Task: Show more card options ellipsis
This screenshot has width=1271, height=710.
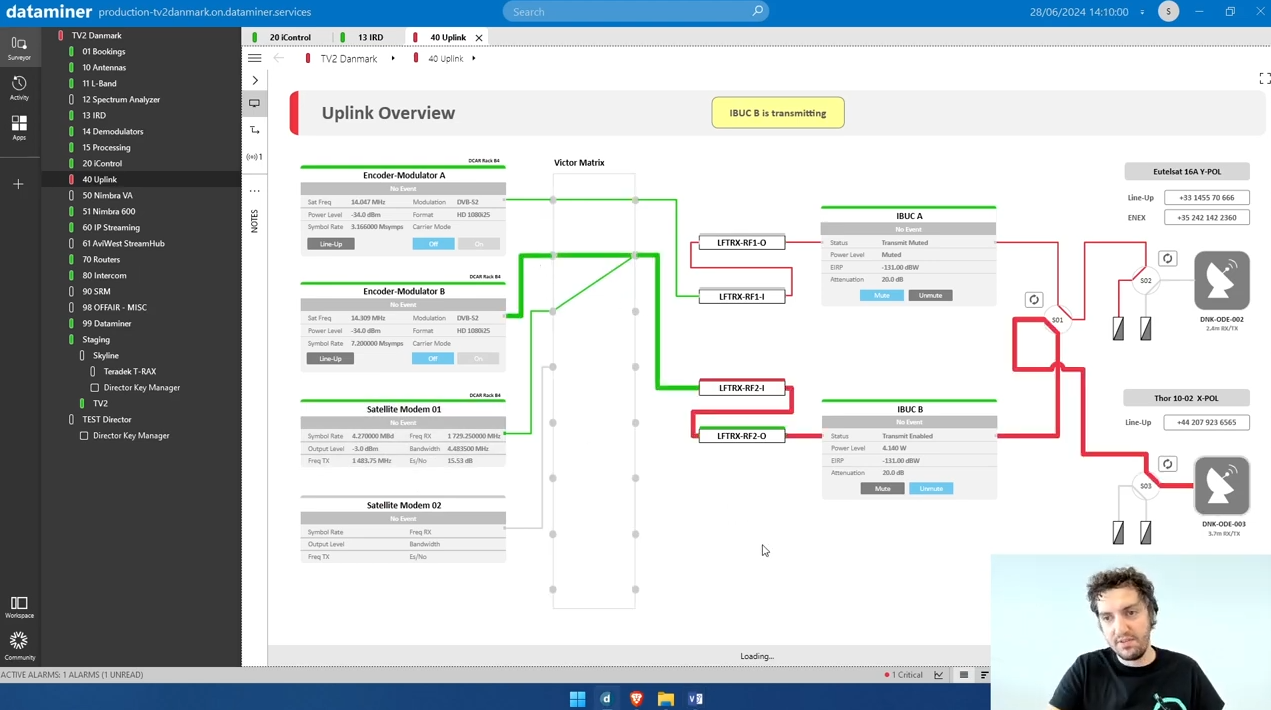Action: click(255, 190)
